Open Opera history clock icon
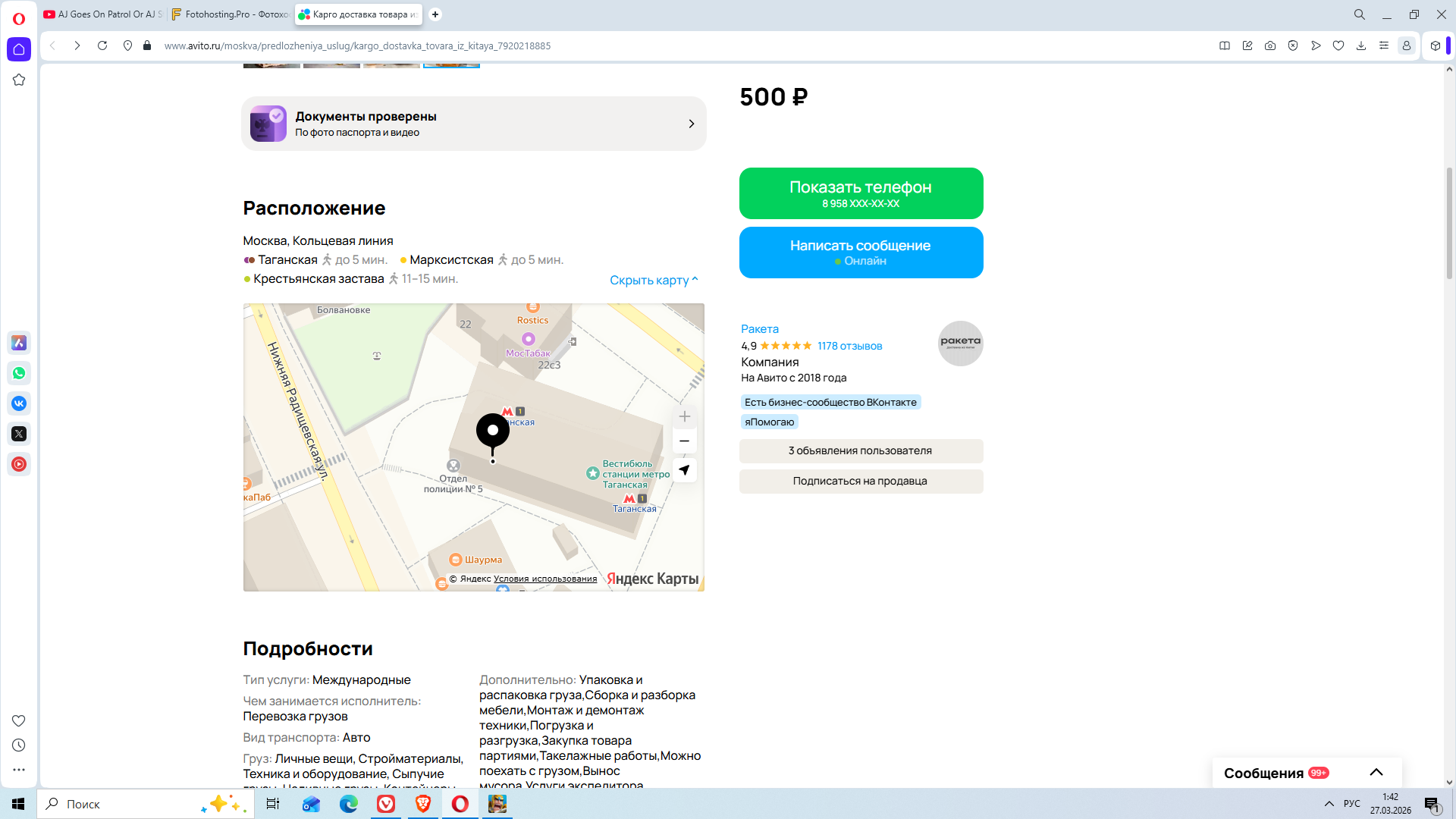This screenshot has width=1456, height=819. point(19,745)
